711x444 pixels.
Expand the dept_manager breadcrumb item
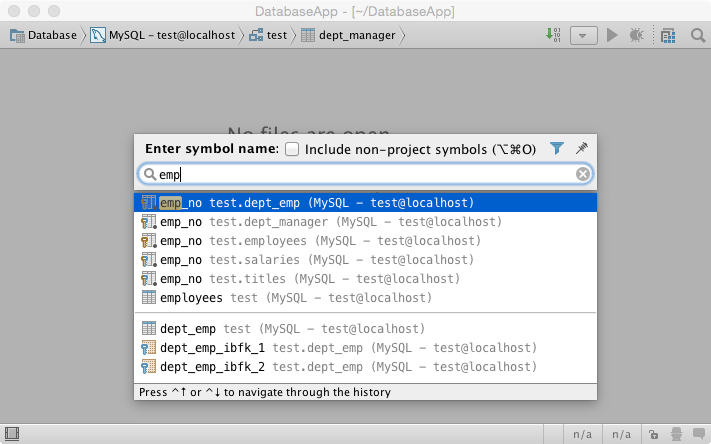348,35
